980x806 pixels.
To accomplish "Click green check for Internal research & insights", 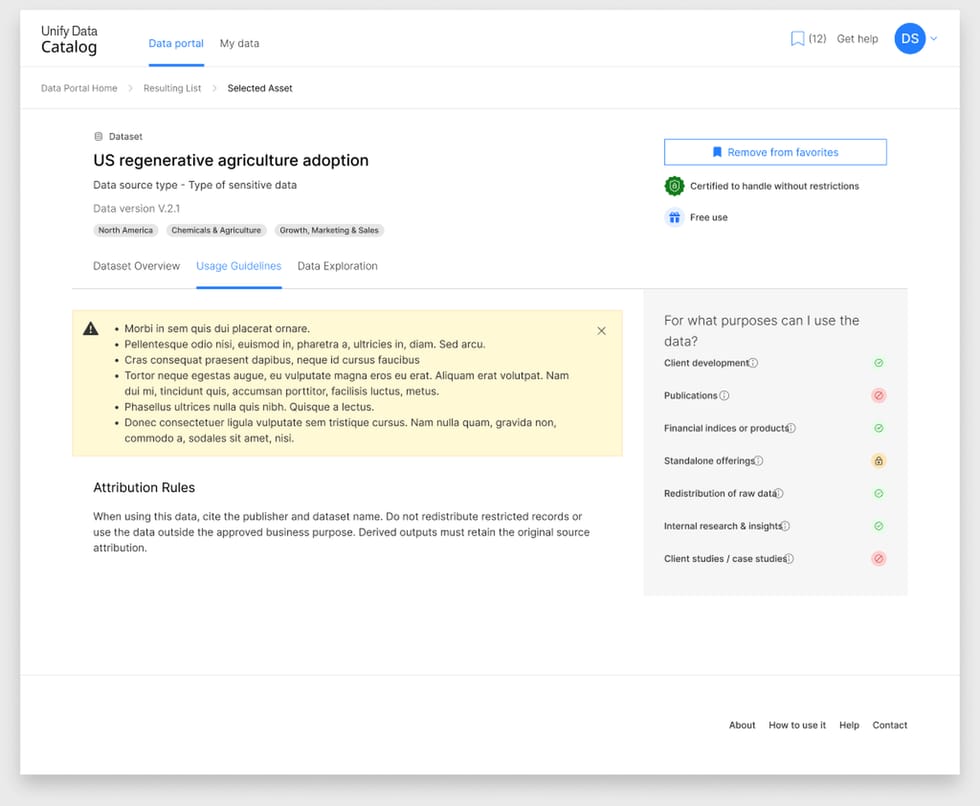I will click(x=878, y=526).
